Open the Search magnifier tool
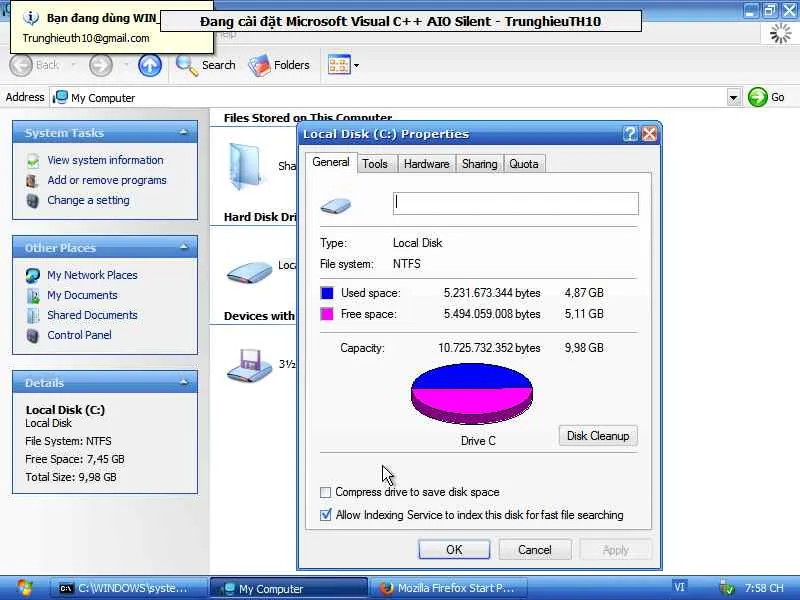800x600 pixels. pos(187,65)
